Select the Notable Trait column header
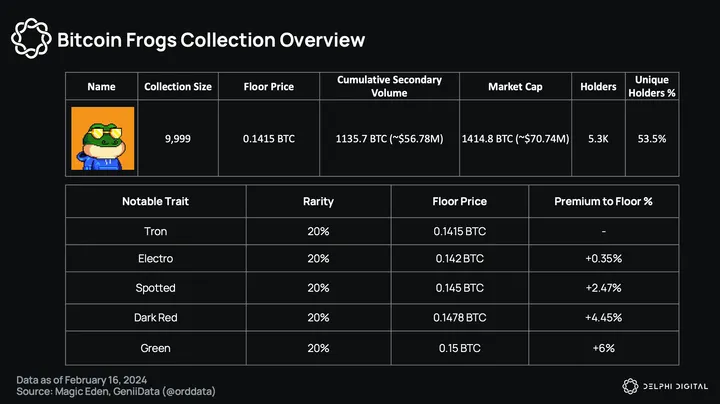 click(x=155, y=201)
